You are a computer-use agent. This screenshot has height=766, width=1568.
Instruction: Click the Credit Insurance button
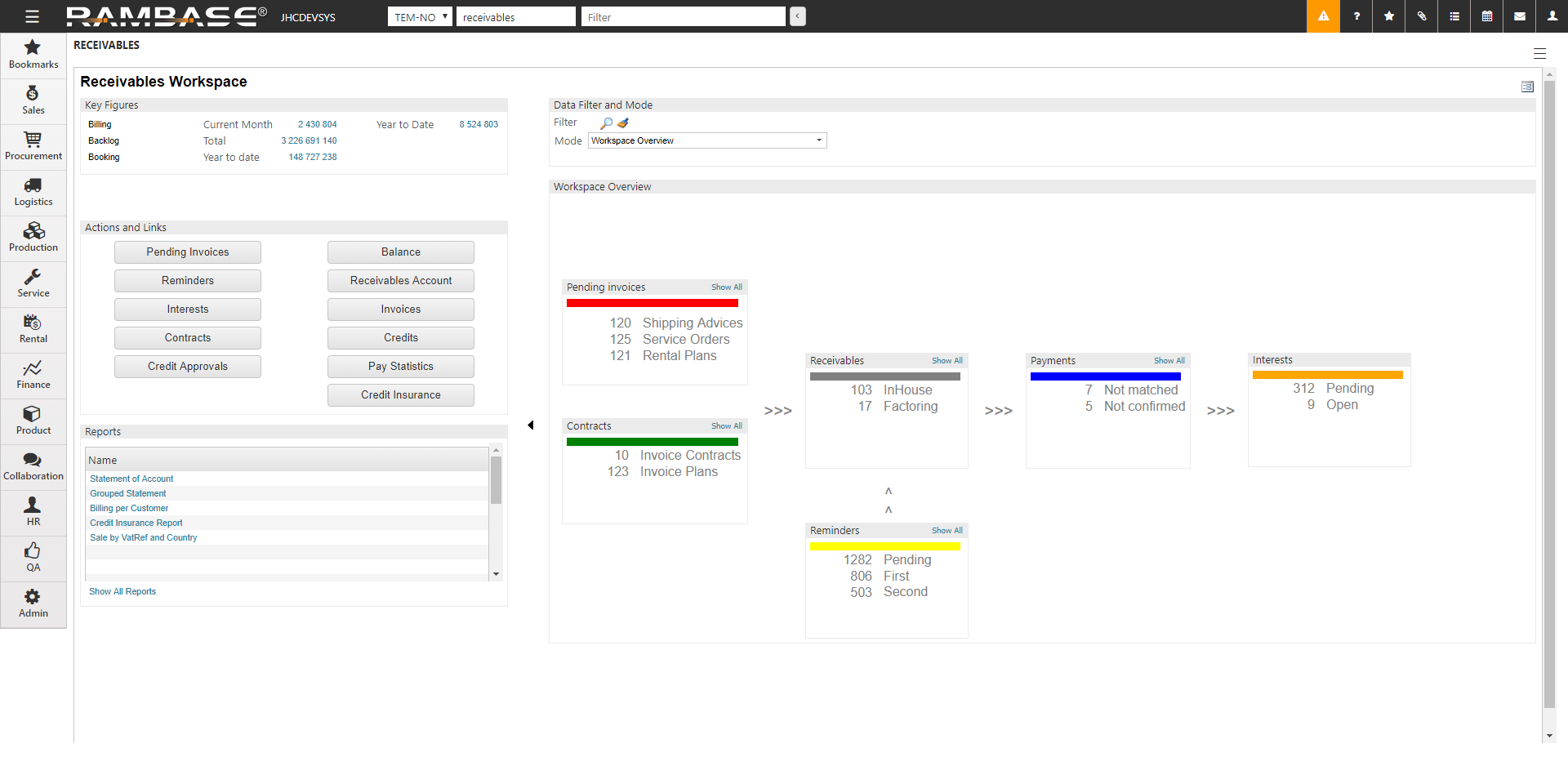(400, 395)
